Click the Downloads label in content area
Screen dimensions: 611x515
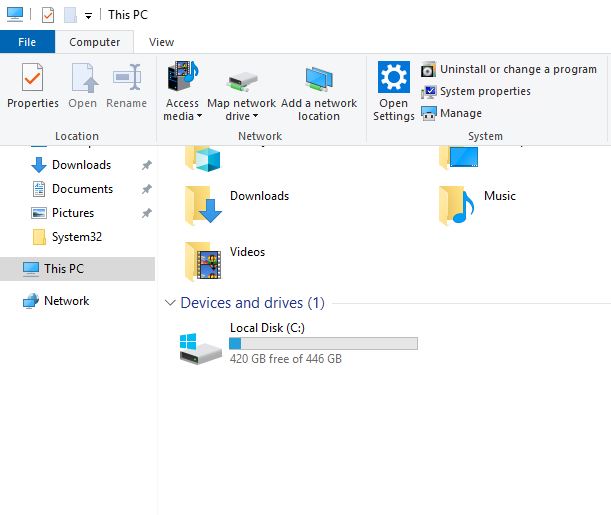tap(260, 196)
